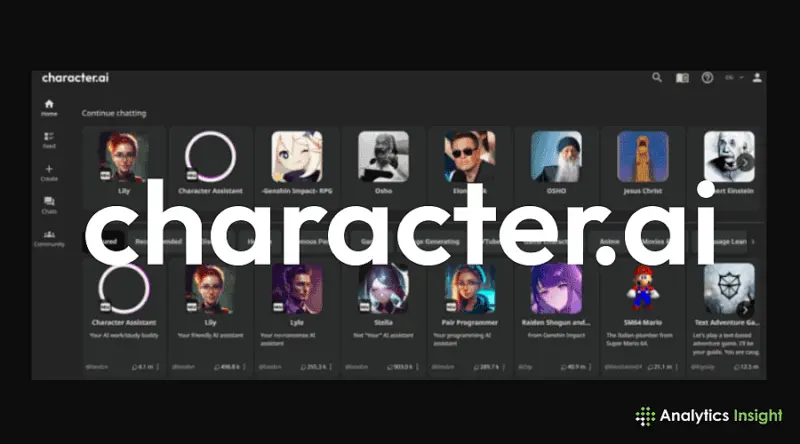Screen dimensions: 800x444
Task: Go to Home in the sidebar
Action: click(49, 108)
